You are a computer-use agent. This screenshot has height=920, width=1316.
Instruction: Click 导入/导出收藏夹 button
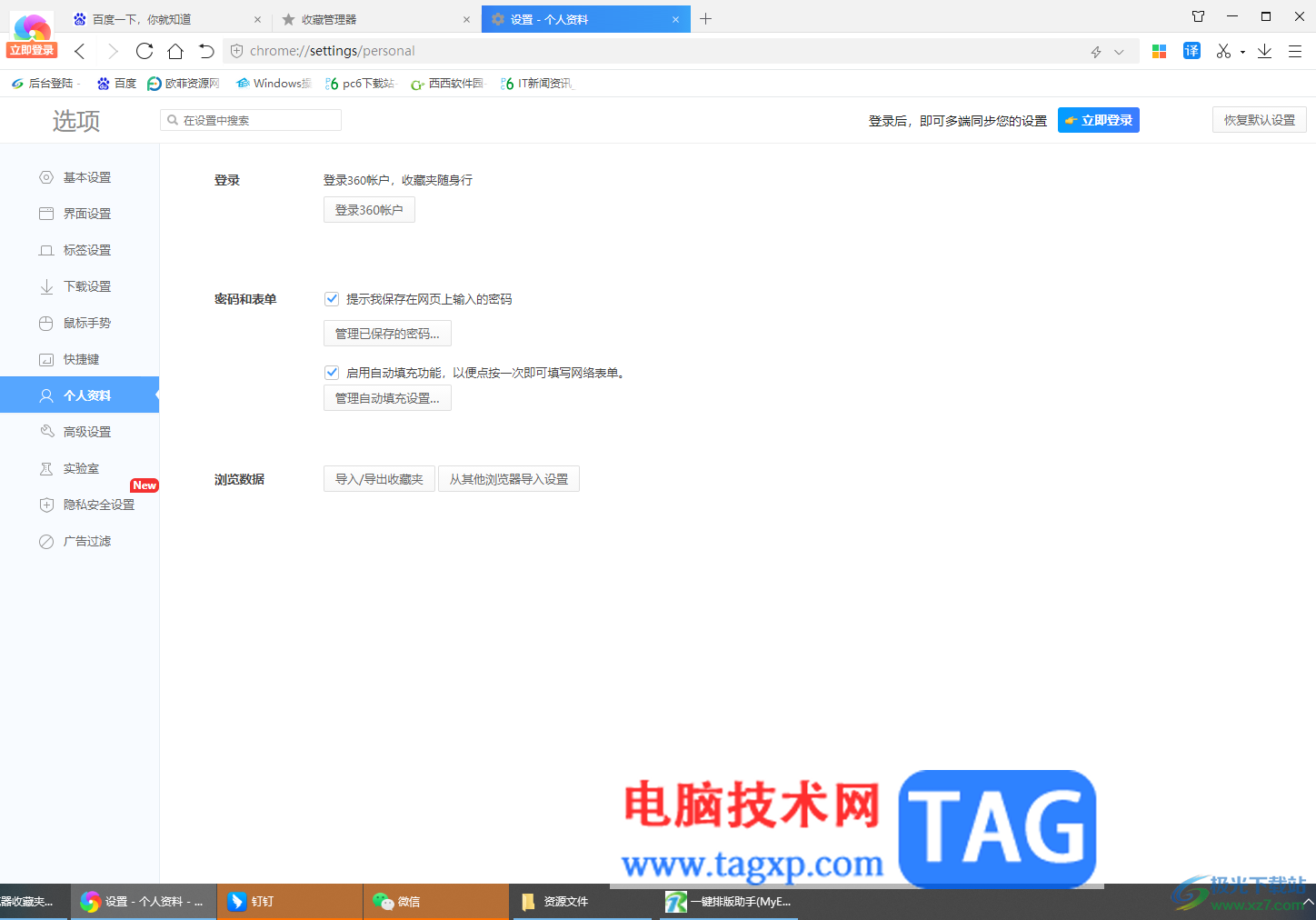pos(379,479)
